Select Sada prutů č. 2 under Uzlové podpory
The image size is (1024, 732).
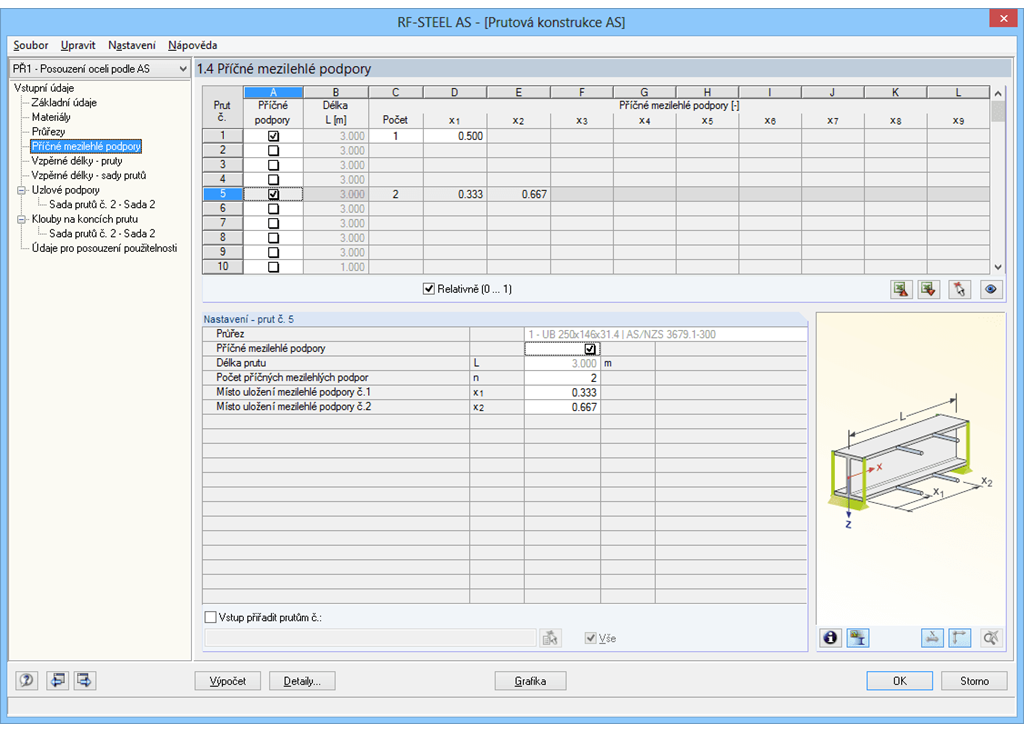point(102,204)
